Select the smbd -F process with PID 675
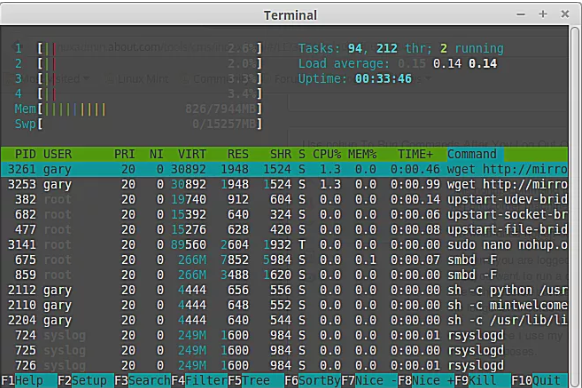The image size is (582, 388). pyautogui.click(x=284, y=260)
